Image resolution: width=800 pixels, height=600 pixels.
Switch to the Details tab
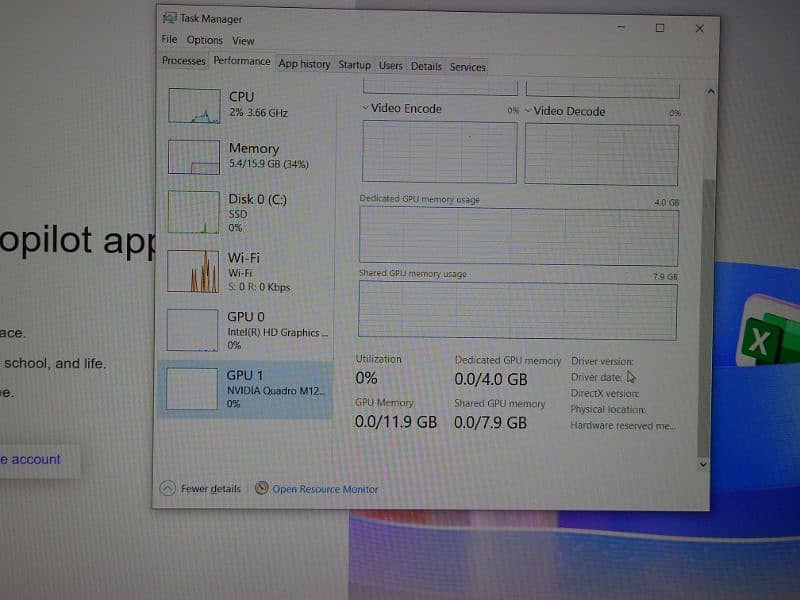coord(426,66)
